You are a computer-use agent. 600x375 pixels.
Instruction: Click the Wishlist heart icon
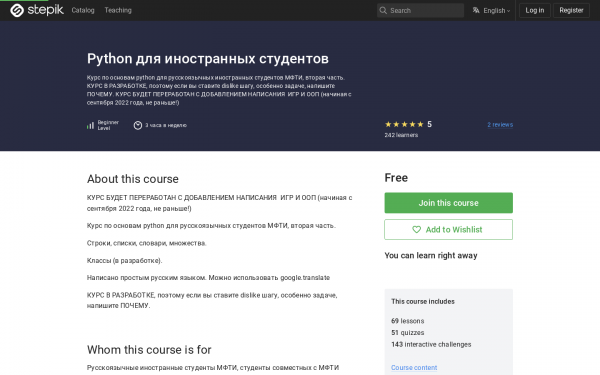click(416, 230)
